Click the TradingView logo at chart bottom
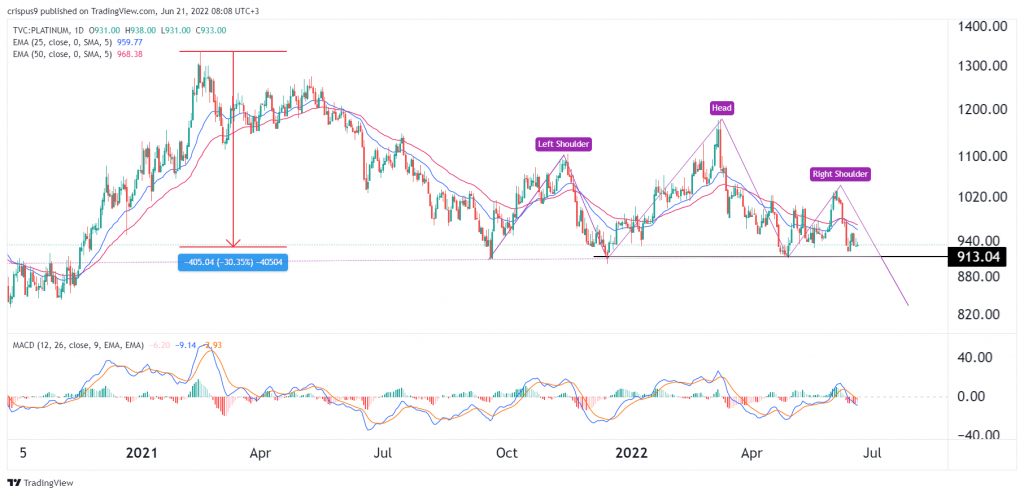Viewport: 1024px width, 495px height. click(x=40, y=483)
